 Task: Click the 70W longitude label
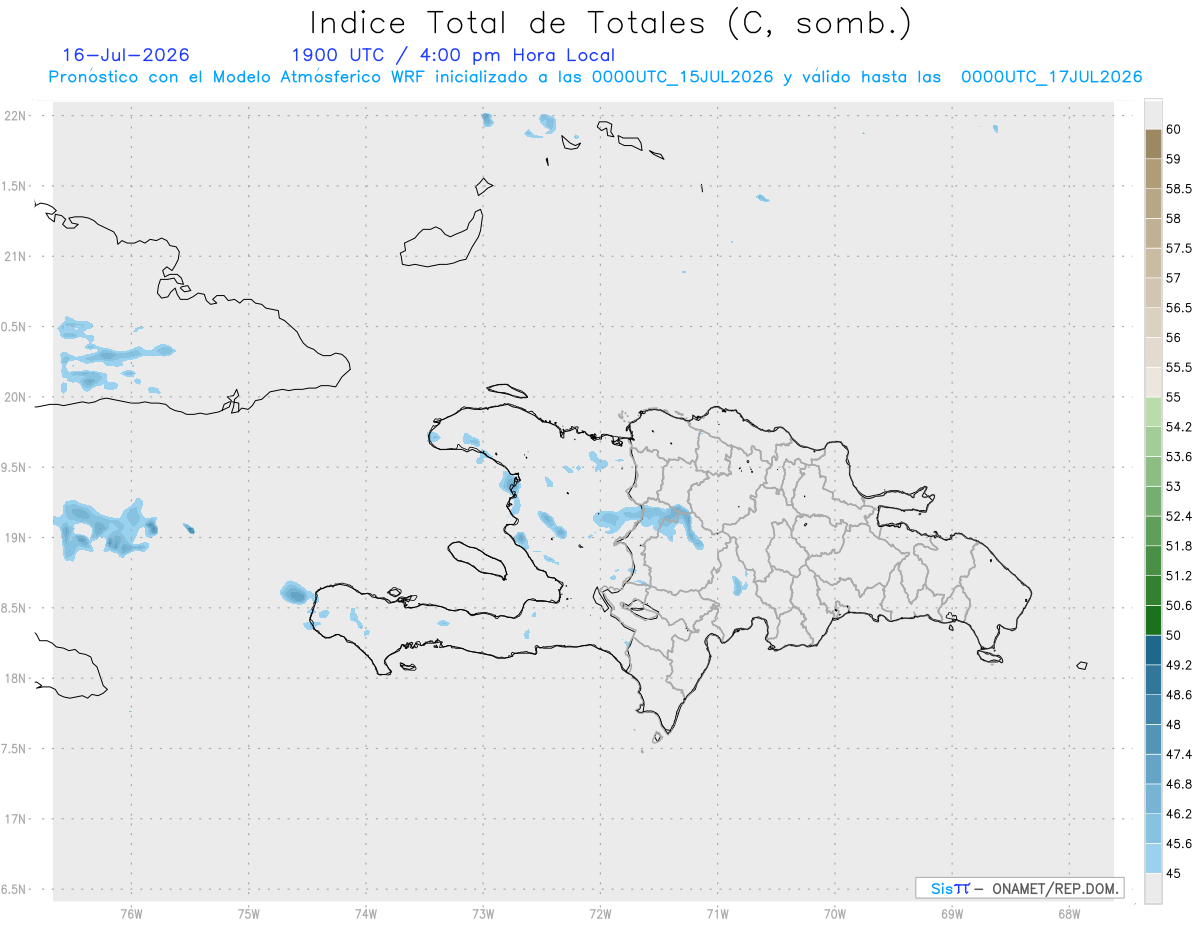835,913
